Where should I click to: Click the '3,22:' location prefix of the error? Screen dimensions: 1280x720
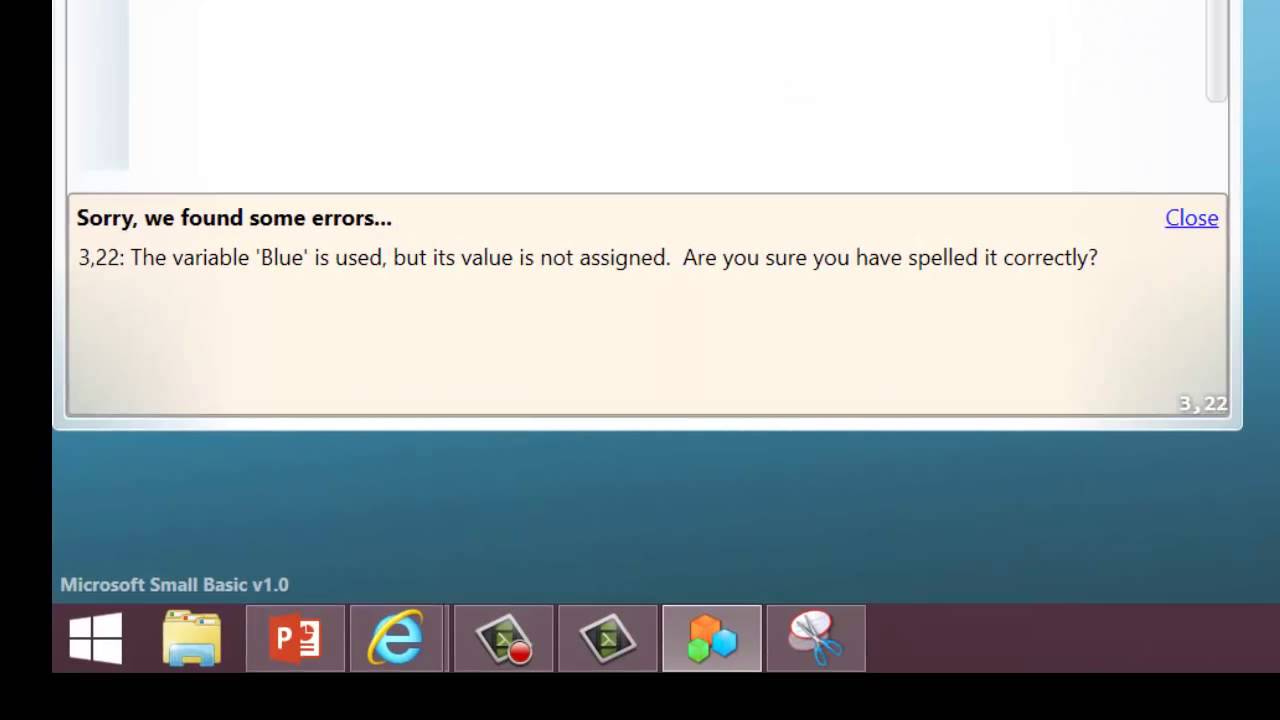tap(101, 257)
